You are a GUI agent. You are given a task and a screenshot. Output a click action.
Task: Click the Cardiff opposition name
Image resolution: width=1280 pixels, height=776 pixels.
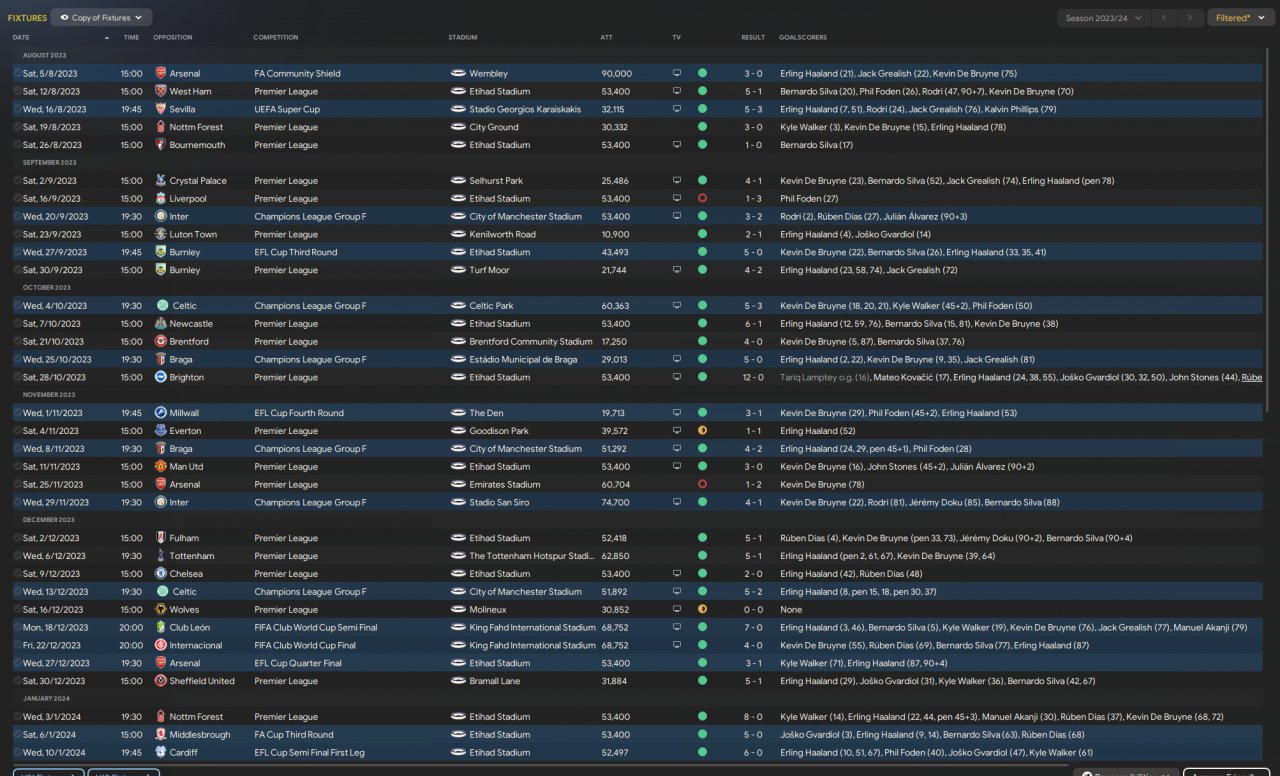(x=183, y=753)
